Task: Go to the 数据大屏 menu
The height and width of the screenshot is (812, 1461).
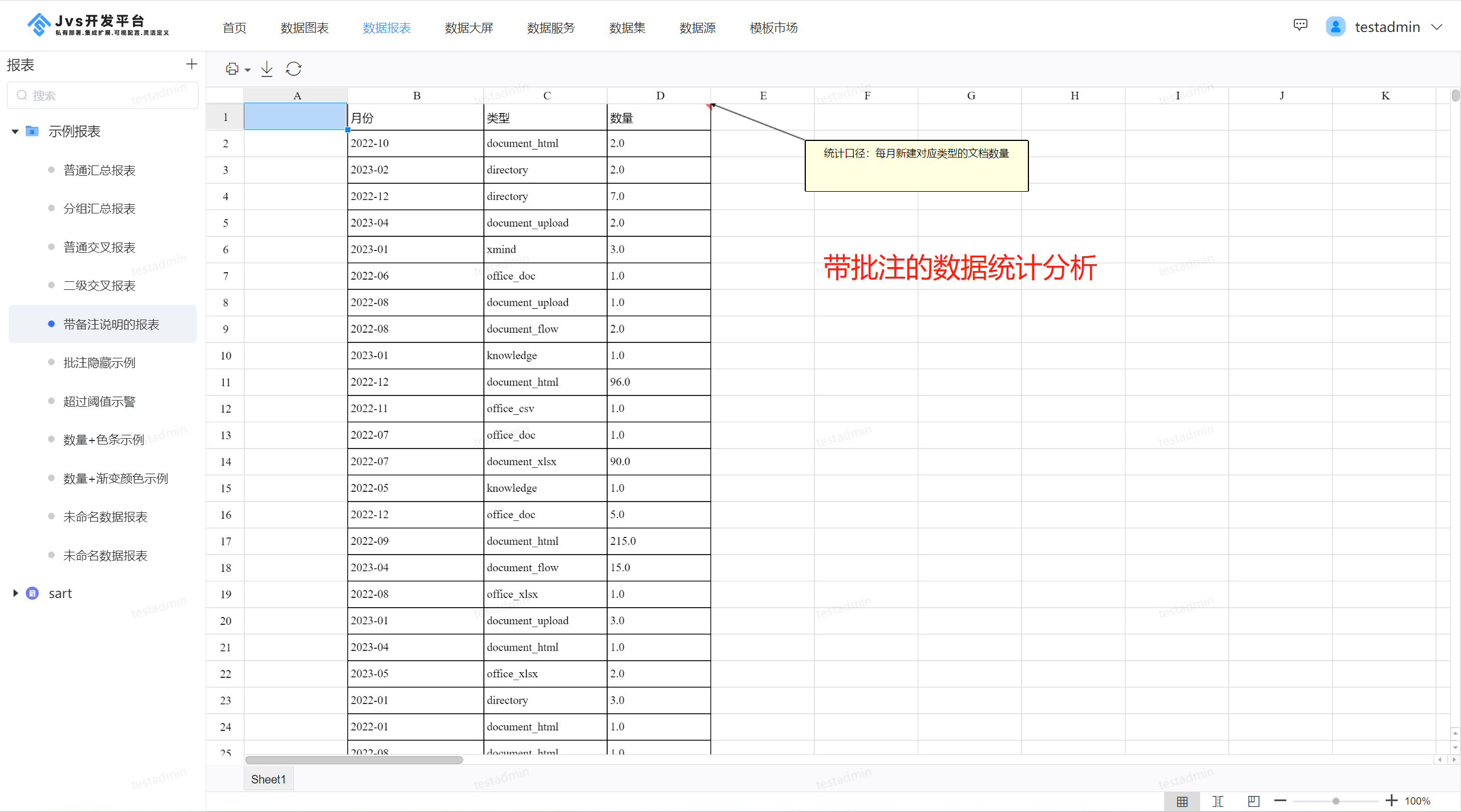Action: 469,28
